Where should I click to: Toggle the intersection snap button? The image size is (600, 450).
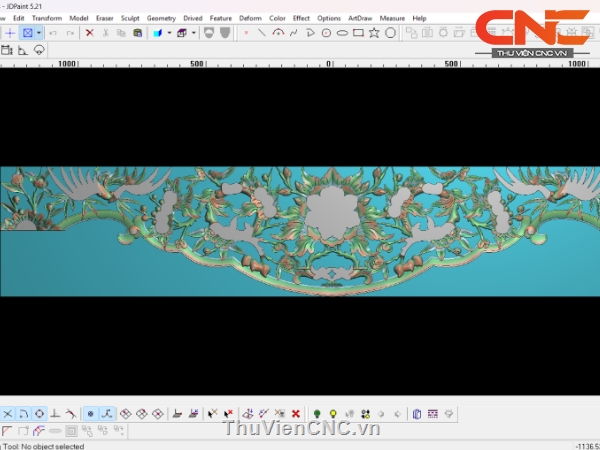[7, 413]
